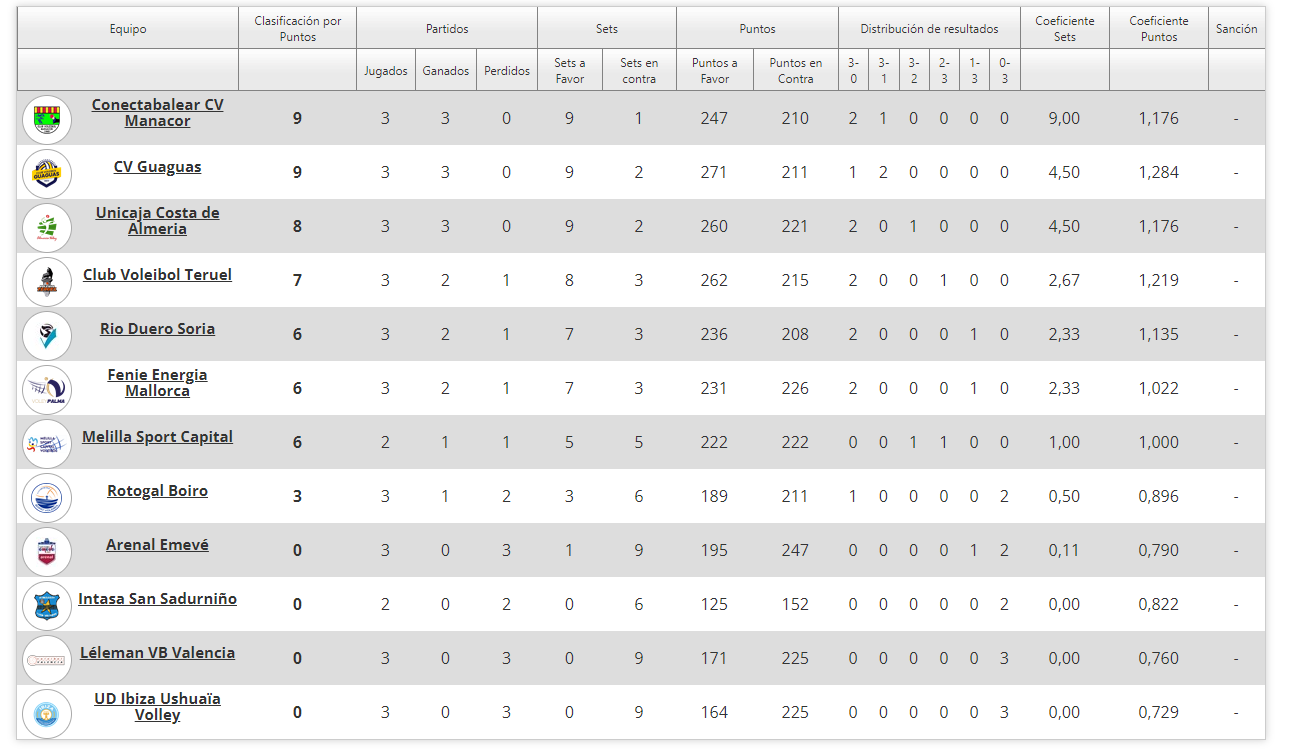Visit UD Ibiza Ushuaïa Volley team page
Screen dimensions: 1297x752
click(158, 707)
